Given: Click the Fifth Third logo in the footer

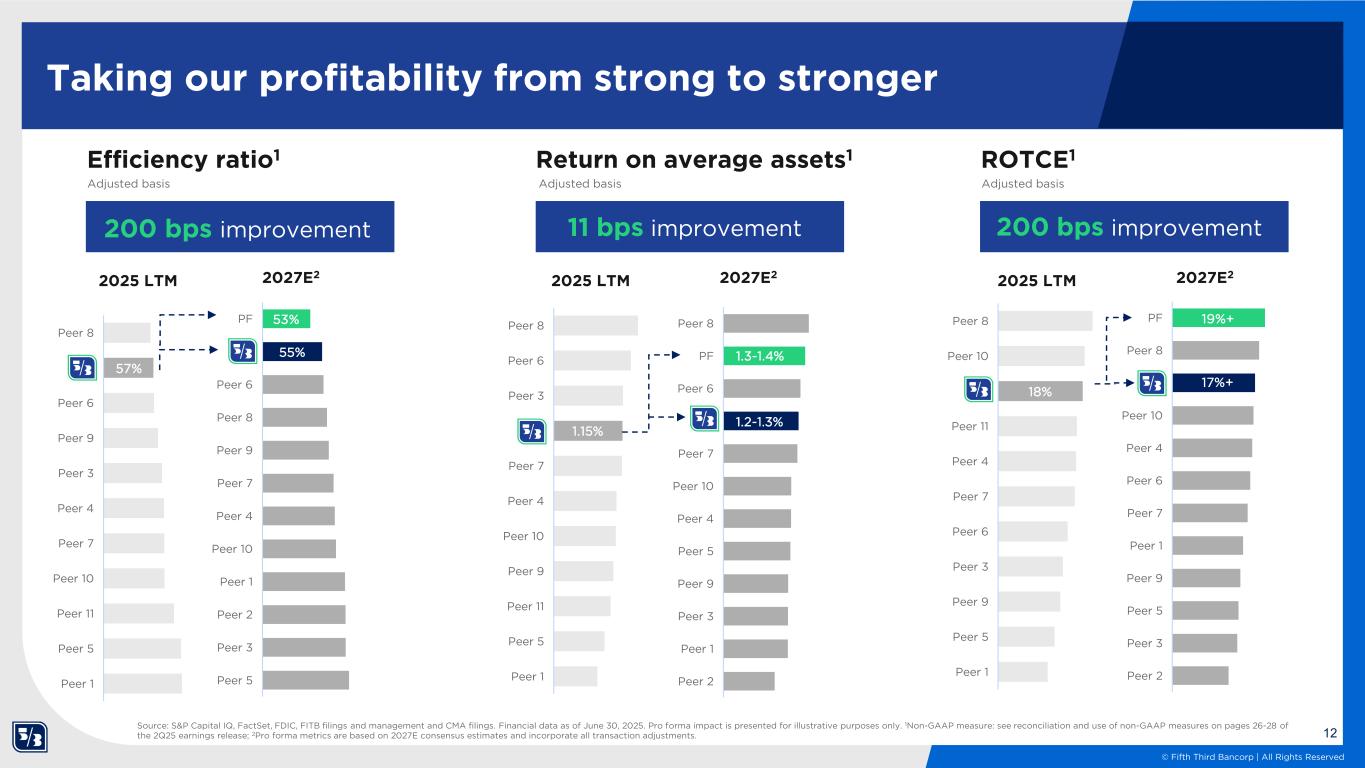Looking at the screenshot, I should 30,737.
